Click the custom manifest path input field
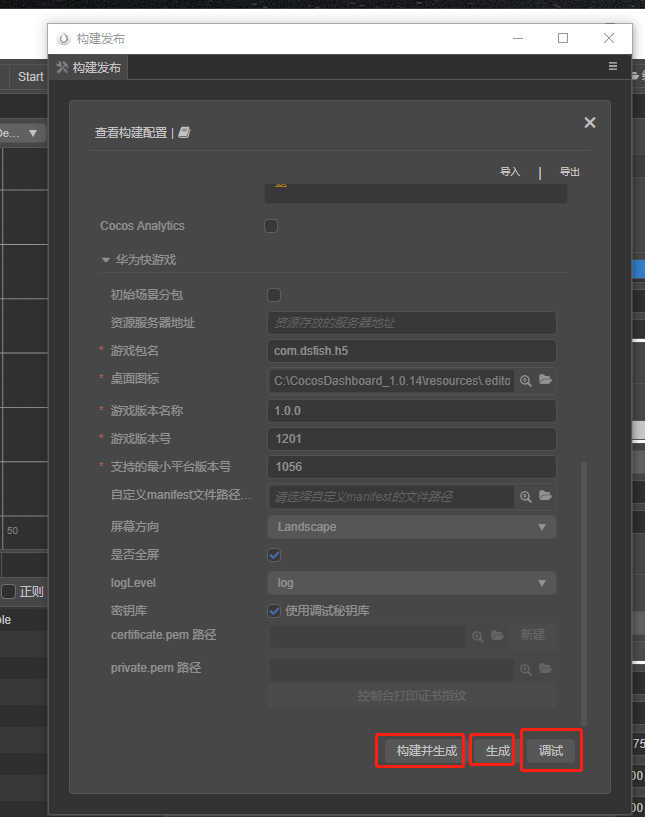Image resolution: width=645 pixels, height=817 pixels. 391,497
